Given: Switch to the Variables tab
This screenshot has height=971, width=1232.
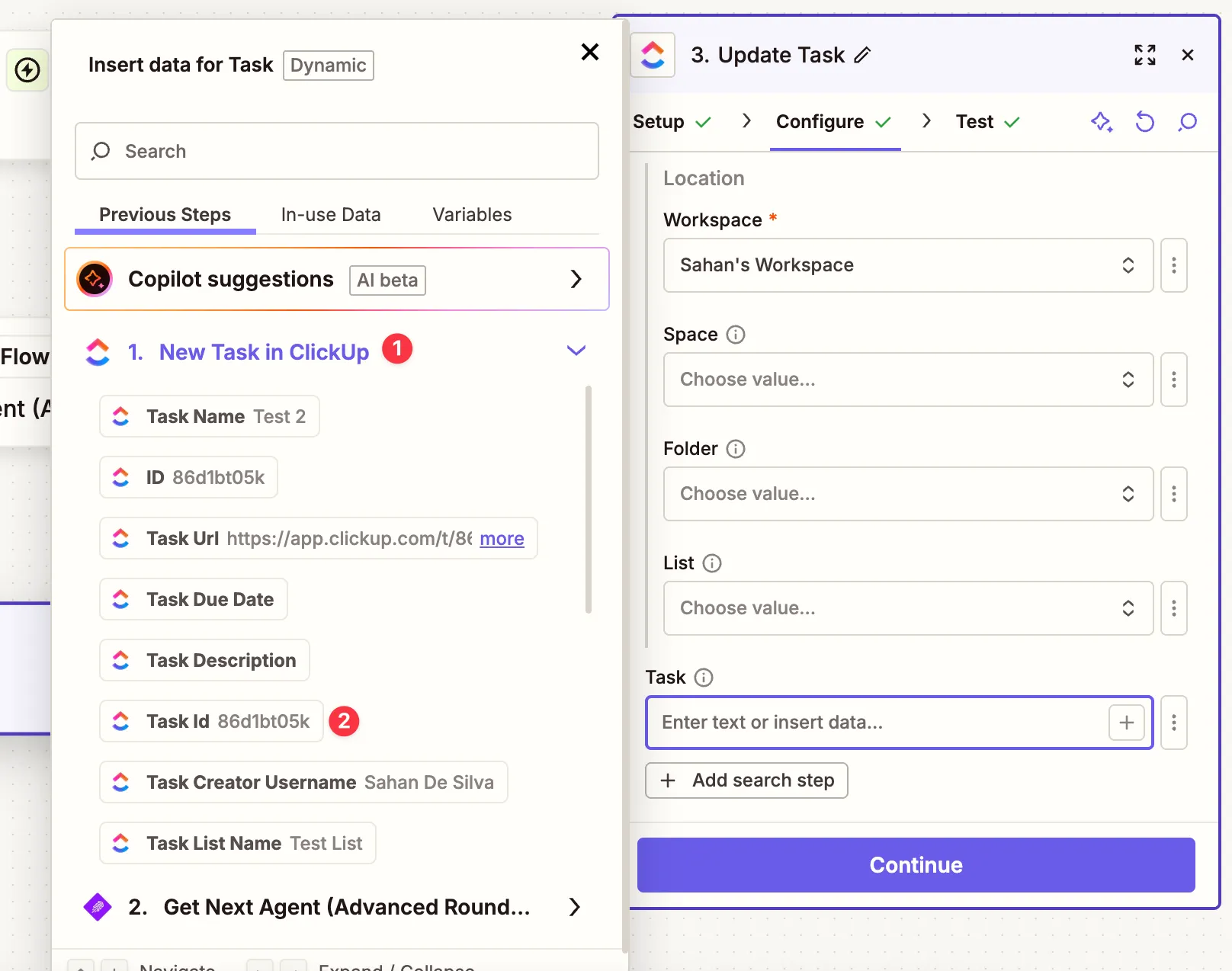Looking at the screenshot, I should click(472, 215).
